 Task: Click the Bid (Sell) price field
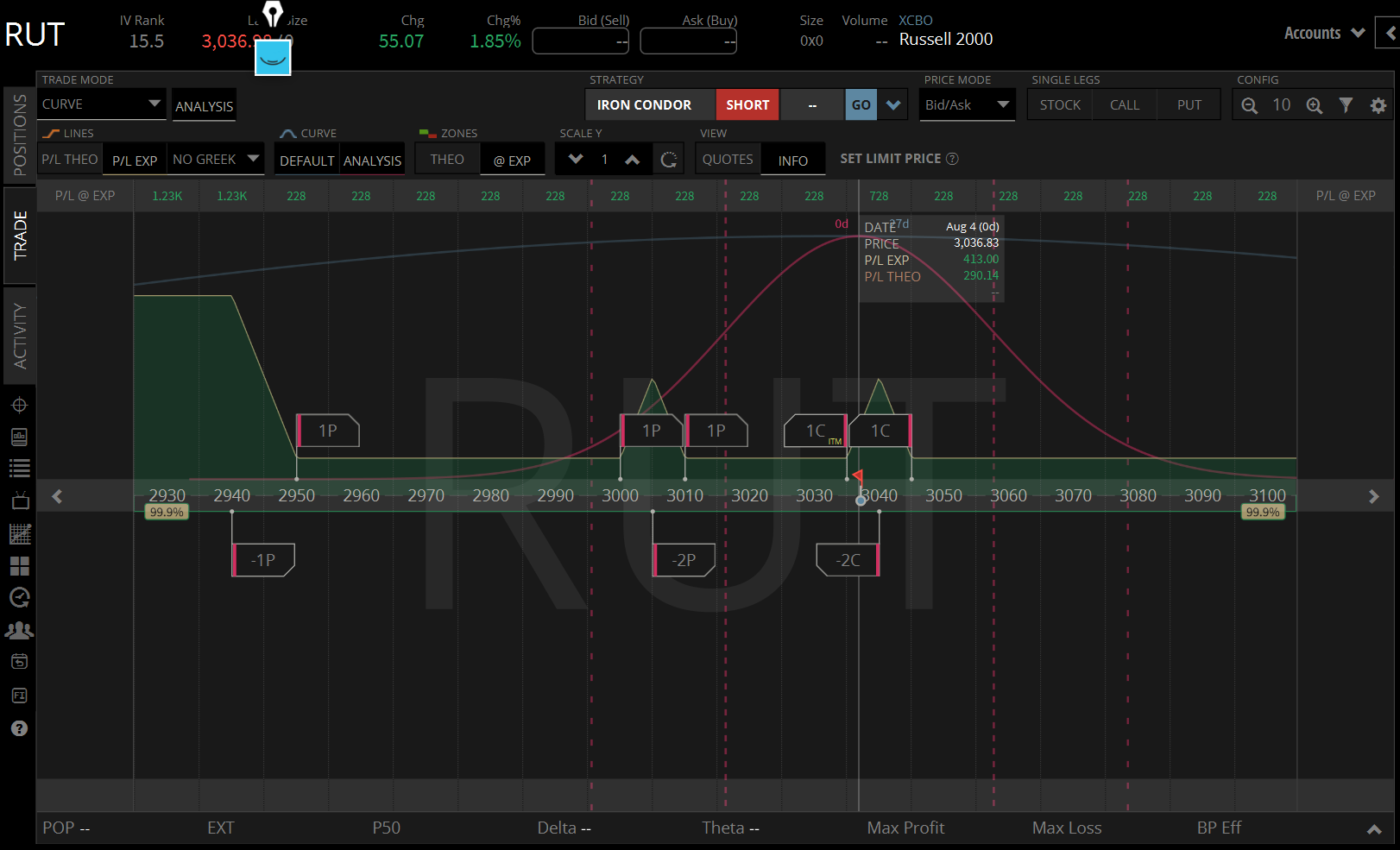pos(580,41)
